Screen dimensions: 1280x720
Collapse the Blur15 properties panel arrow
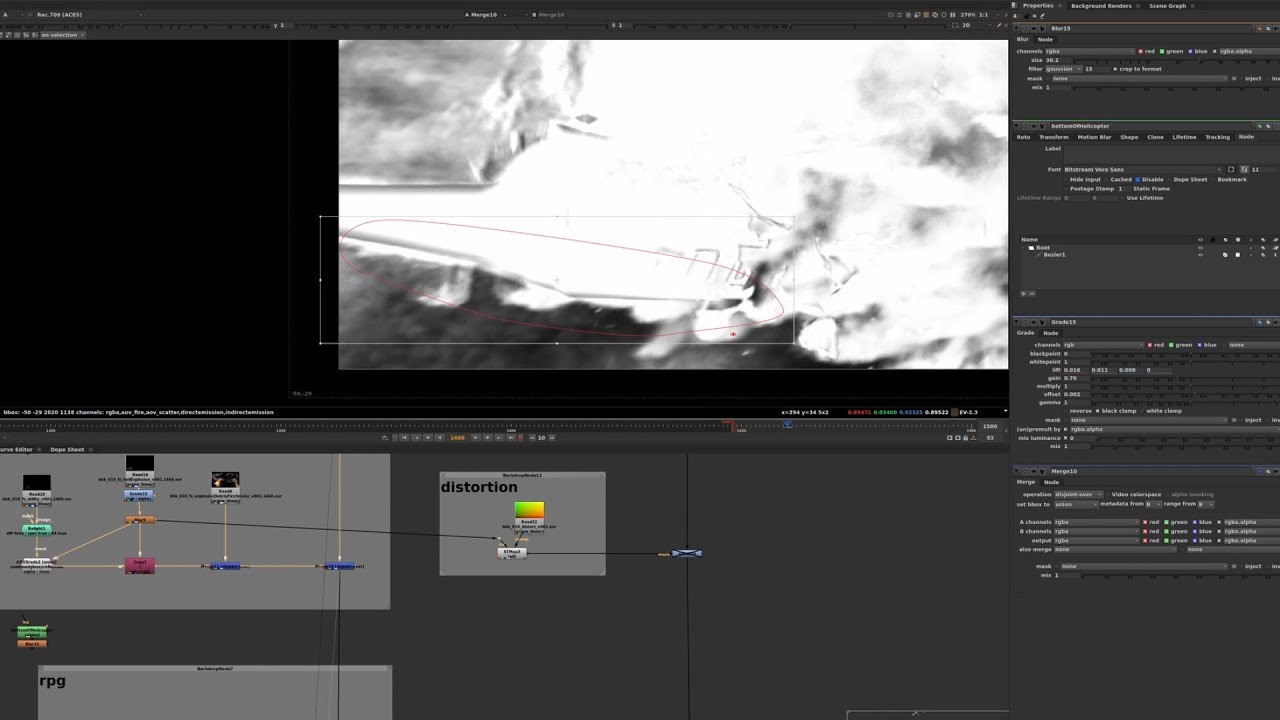pos(1018,28)
